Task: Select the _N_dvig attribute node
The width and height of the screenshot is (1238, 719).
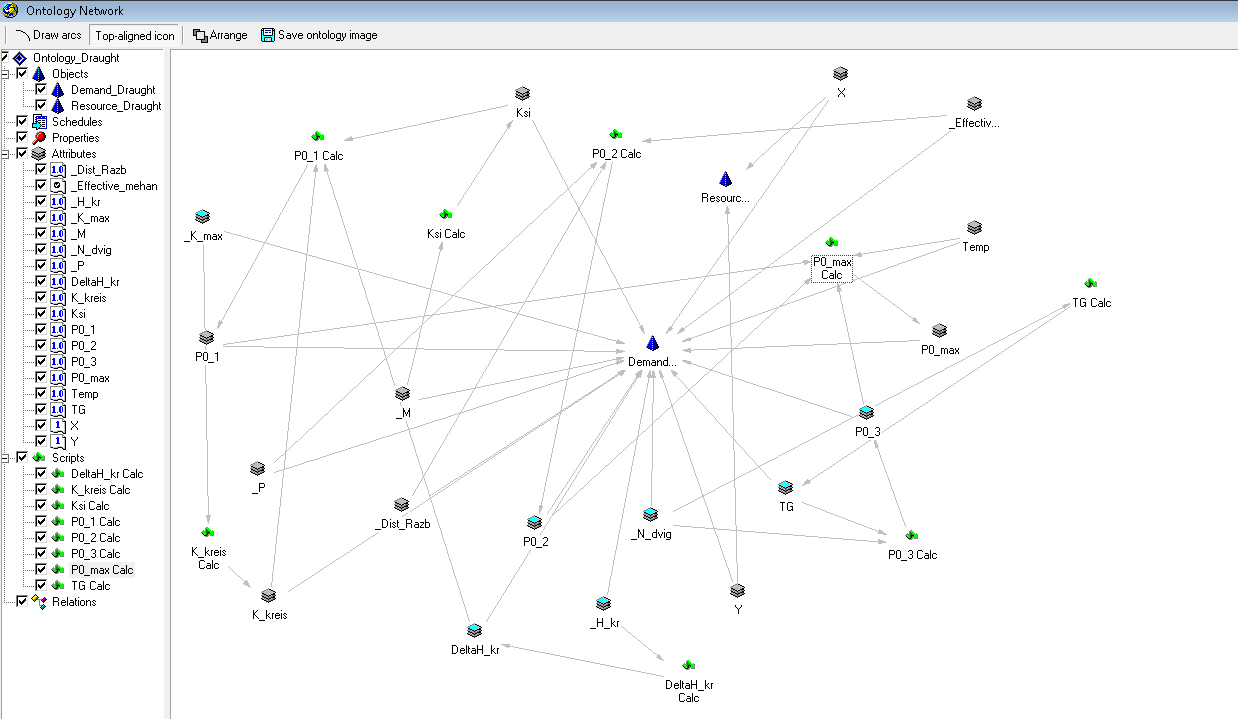Action: tap(651, 515)
